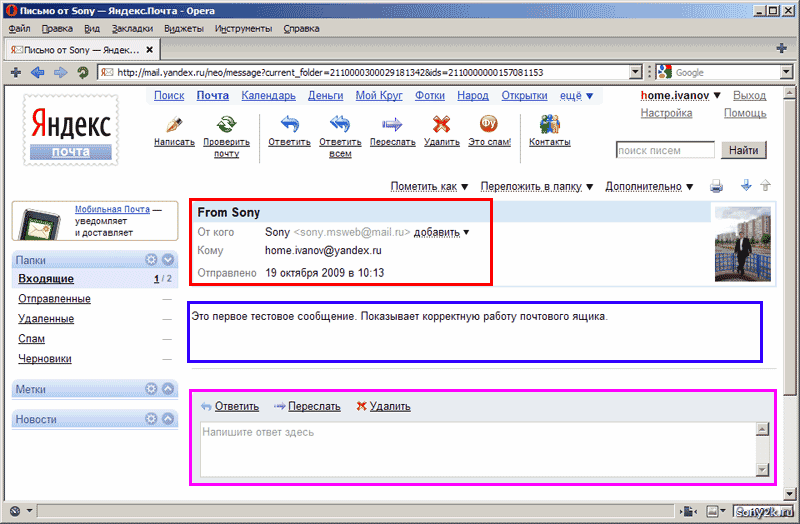Click the Мобильная Почта link

pyautogui.click(x=112, y=209)
